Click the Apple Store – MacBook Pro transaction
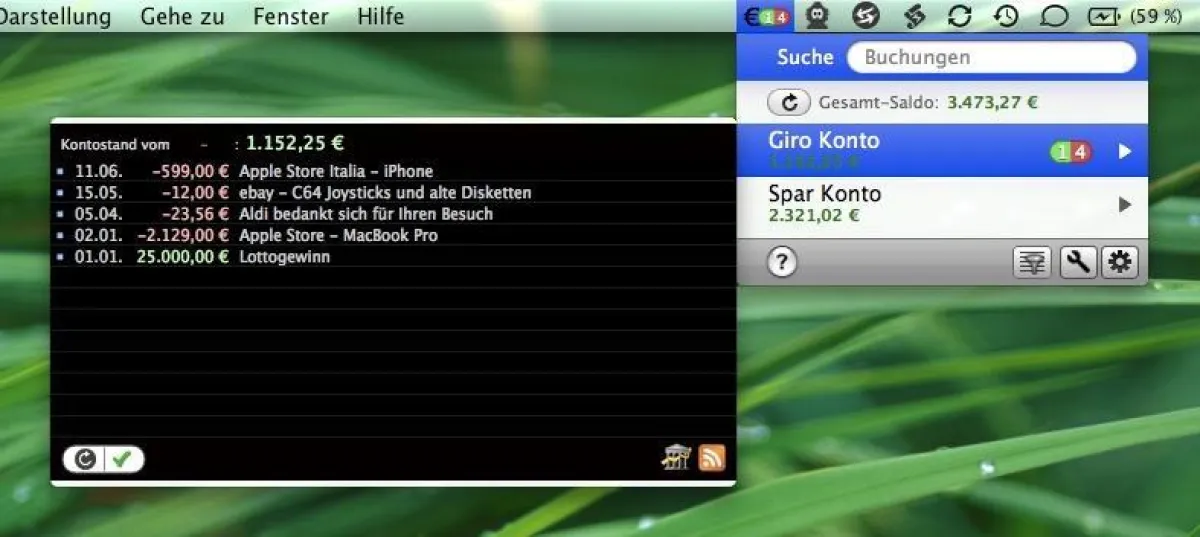Screen dimensions: 1200x537 (394, 235)
